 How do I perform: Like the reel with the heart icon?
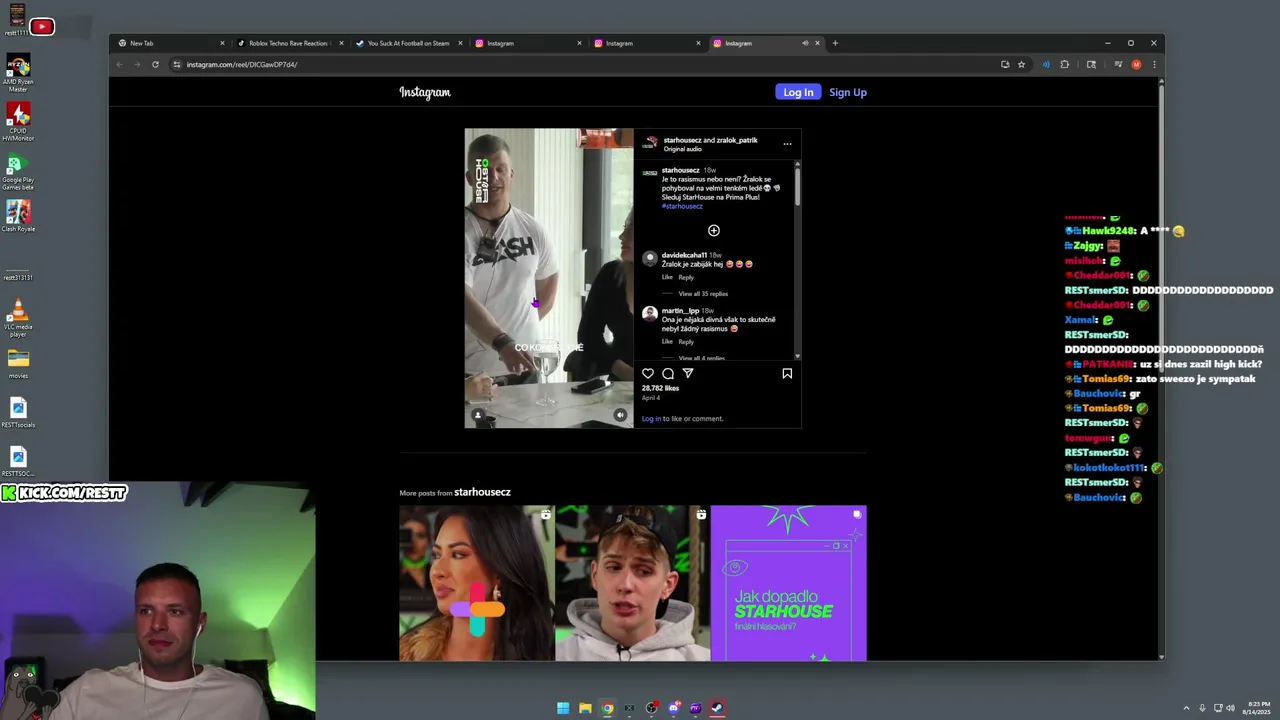coord(648,374)
